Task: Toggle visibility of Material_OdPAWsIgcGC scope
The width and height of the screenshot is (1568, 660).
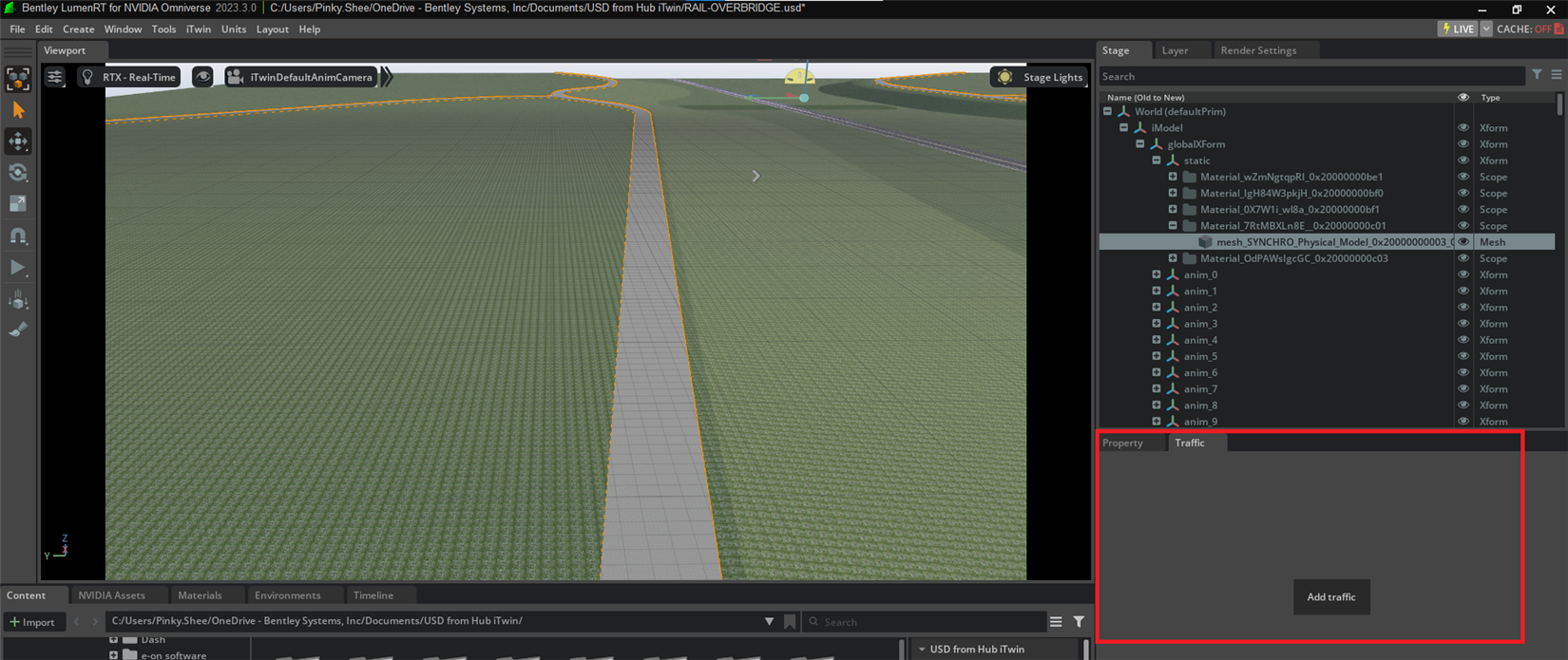Action: point(1463,258)
